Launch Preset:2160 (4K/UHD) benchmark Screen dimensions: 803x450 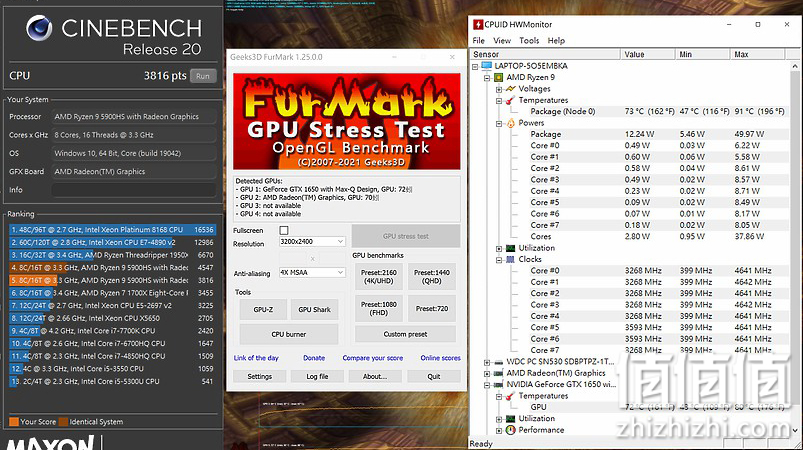point(378,276)
